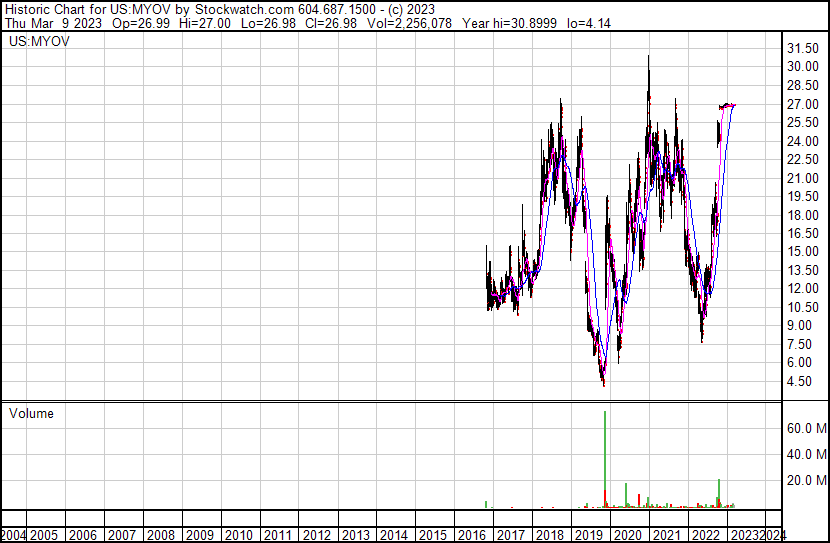Click the 2016 year label on timeline
This screenshot has width=830, height=543.
472,535
